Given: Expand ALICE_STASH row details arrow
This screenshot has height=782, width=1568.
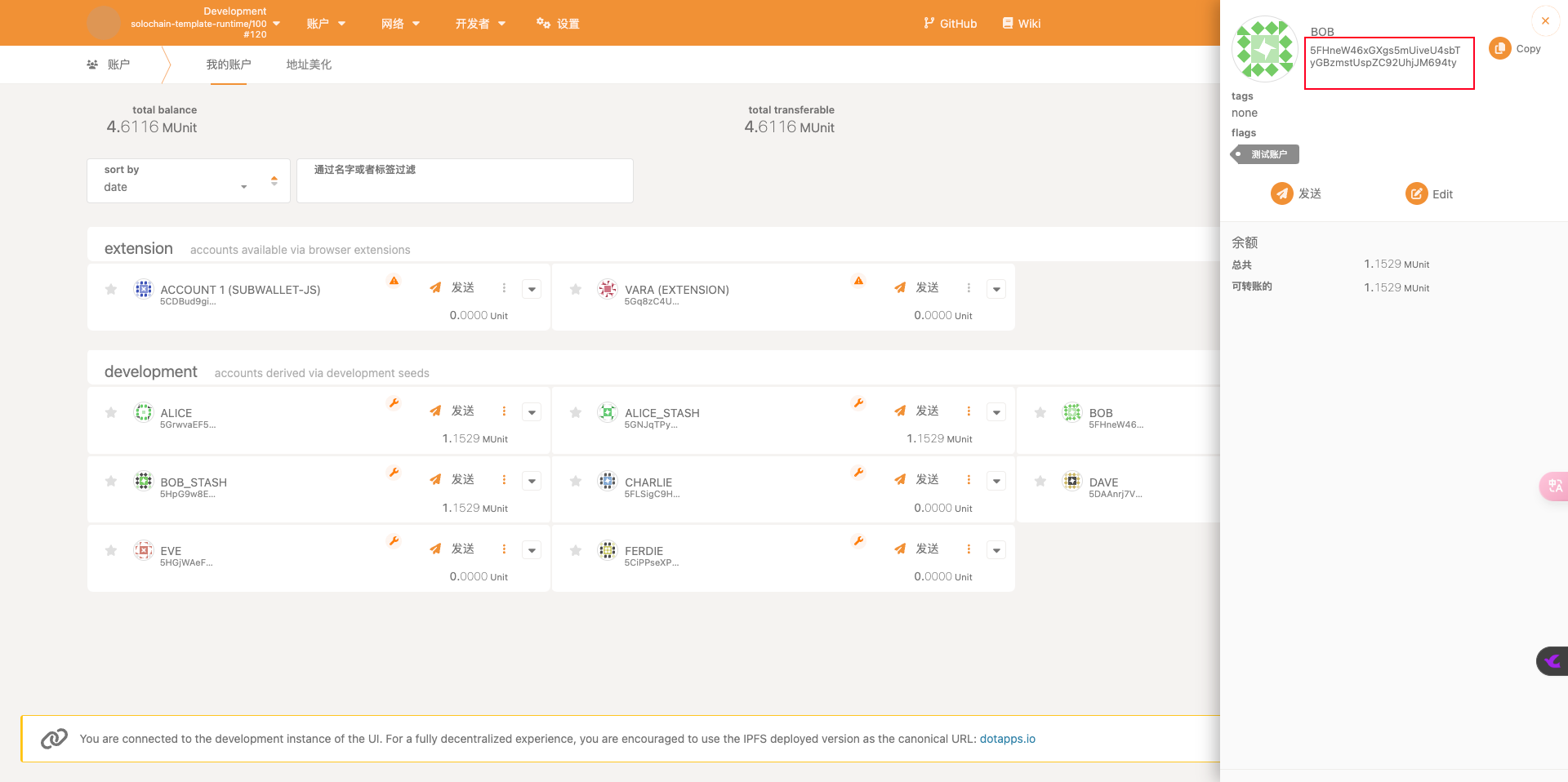Looking at the screenshot, I should coord(996,412).
